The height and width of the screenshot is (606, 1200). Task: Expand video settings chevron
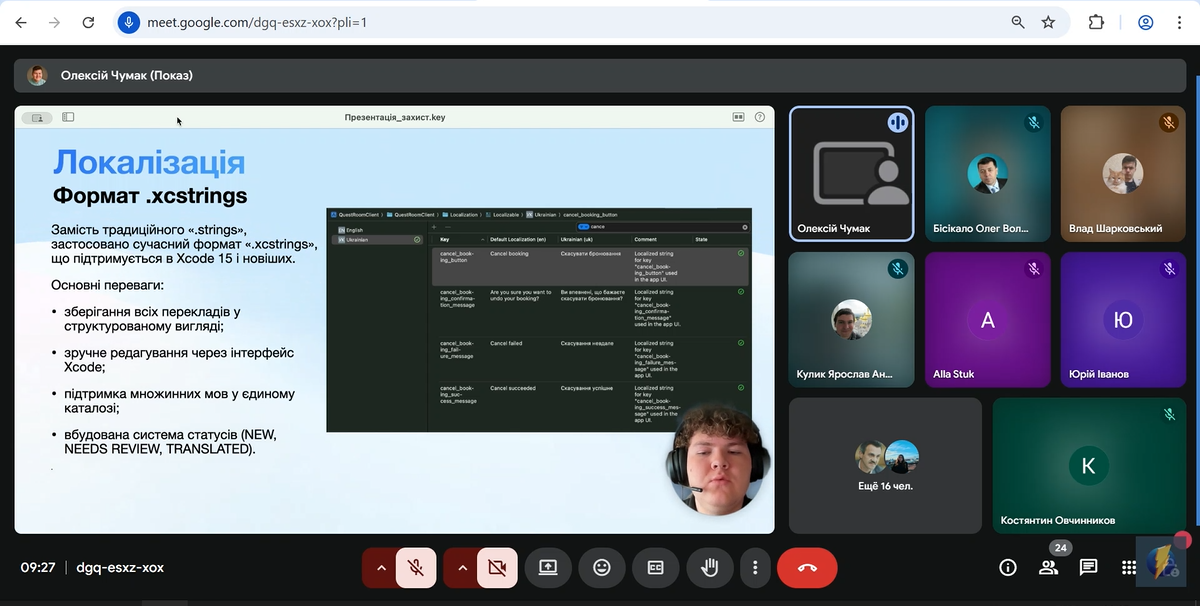[462, 568]
